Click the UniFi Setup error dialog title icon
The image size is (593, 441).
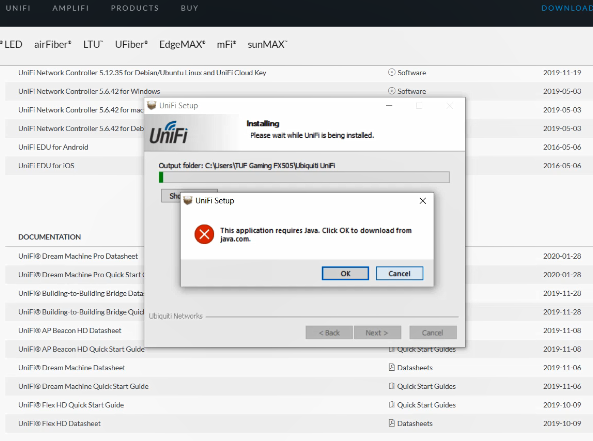188,200
